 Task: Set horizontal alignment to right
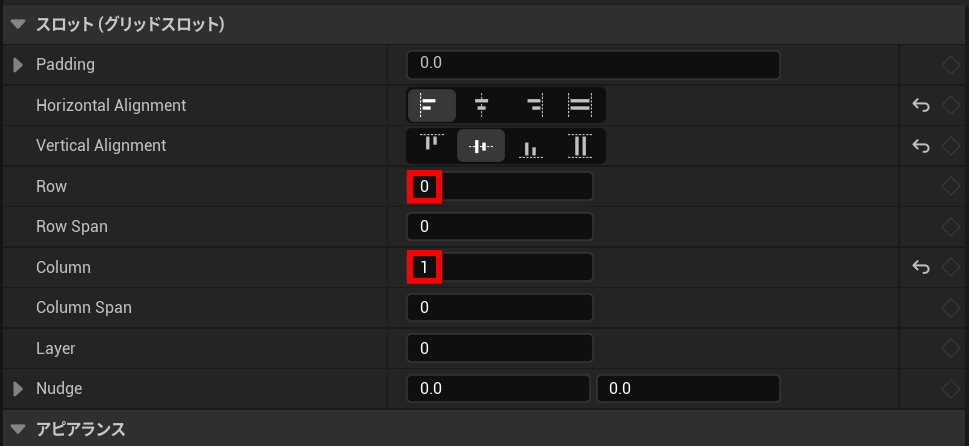click(532, 105)
